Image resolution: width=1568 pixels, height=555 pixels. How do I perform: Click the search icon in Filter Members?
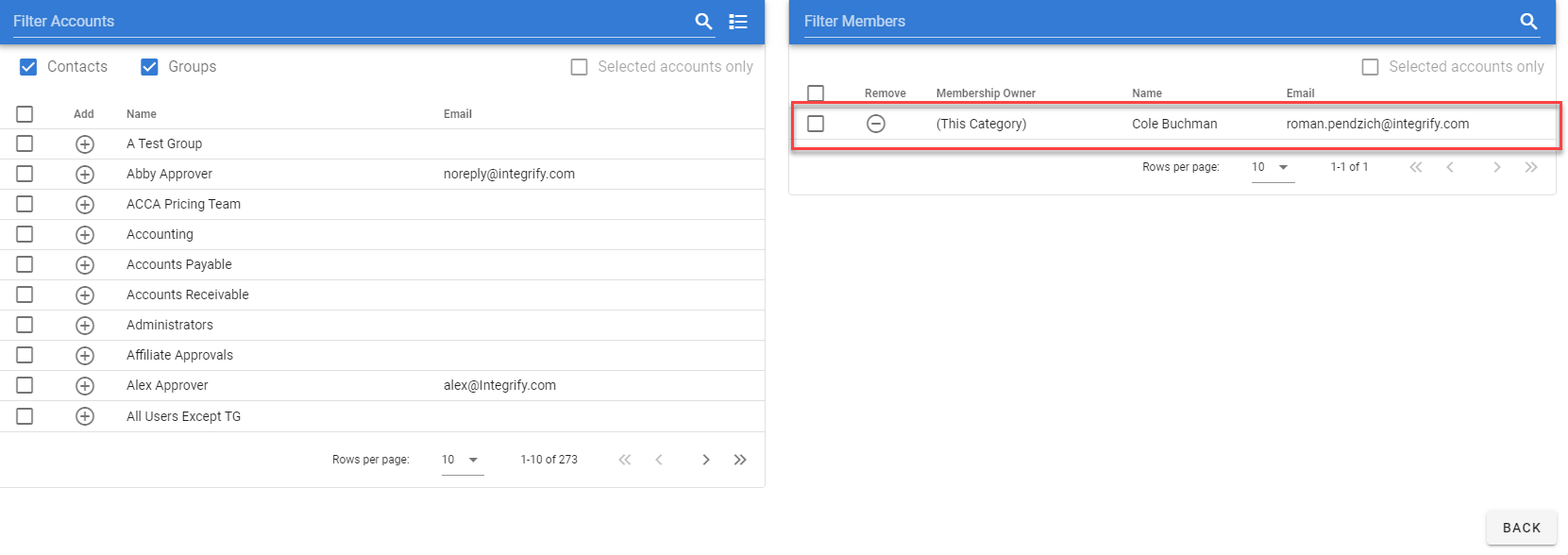coord(1528,22)
